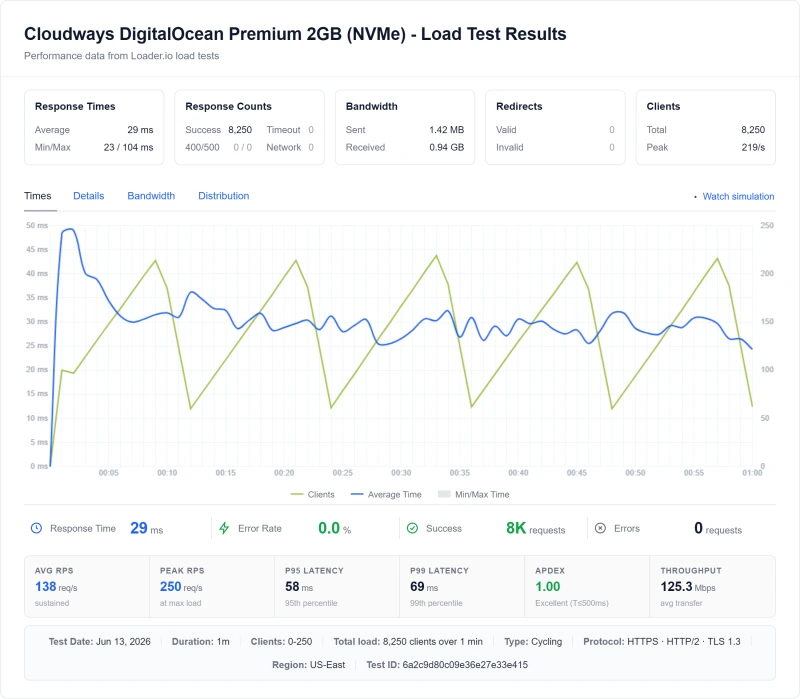Screen dimensions: 800x699
Task: Click the Apdex 1.00 score
Action: (x=547, y=587)
